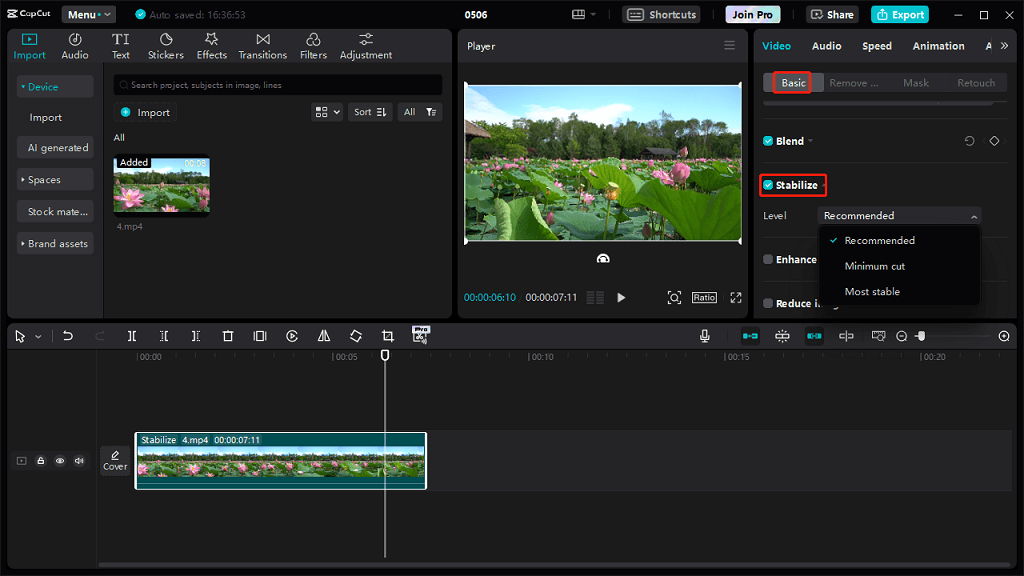Click the timeline zoom slider handle
This screenshot has width=1024, height=576.
(921, 336)
